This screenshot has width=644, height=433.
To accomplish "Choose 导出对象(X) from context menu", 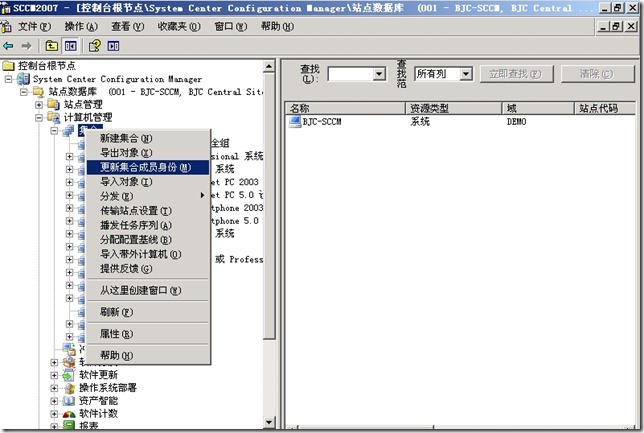I will point(148,153).
